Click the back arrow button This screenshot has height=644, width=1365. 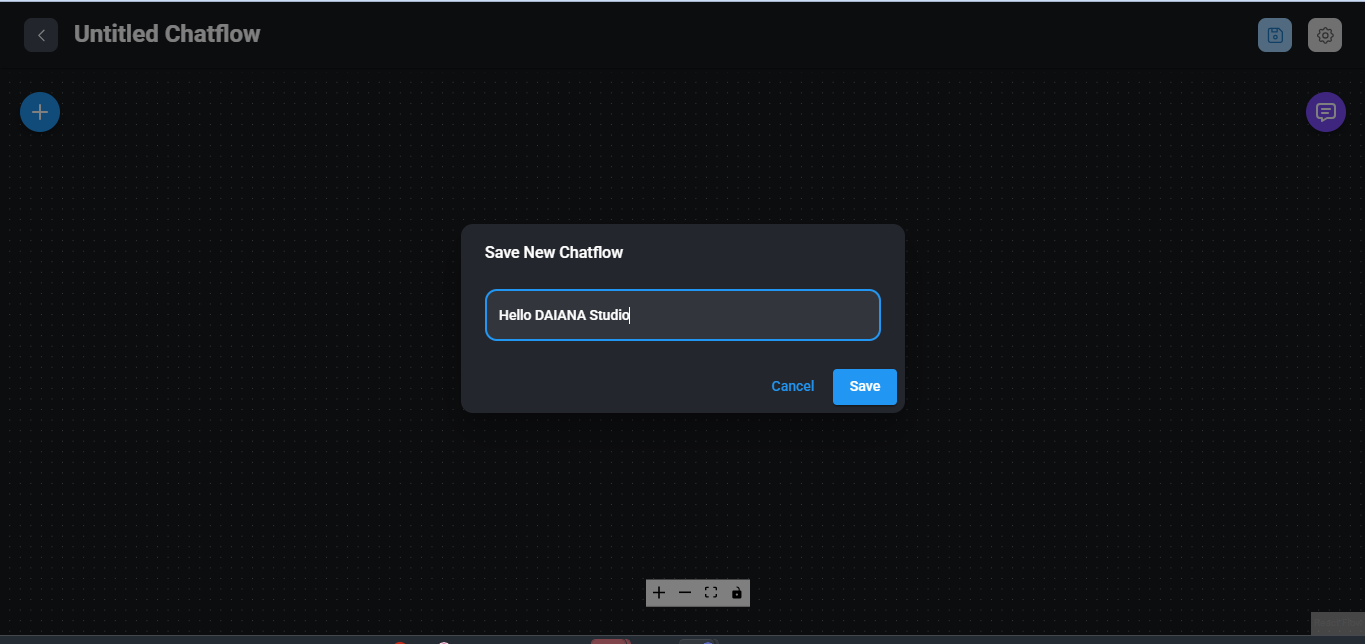coord(41,35)
